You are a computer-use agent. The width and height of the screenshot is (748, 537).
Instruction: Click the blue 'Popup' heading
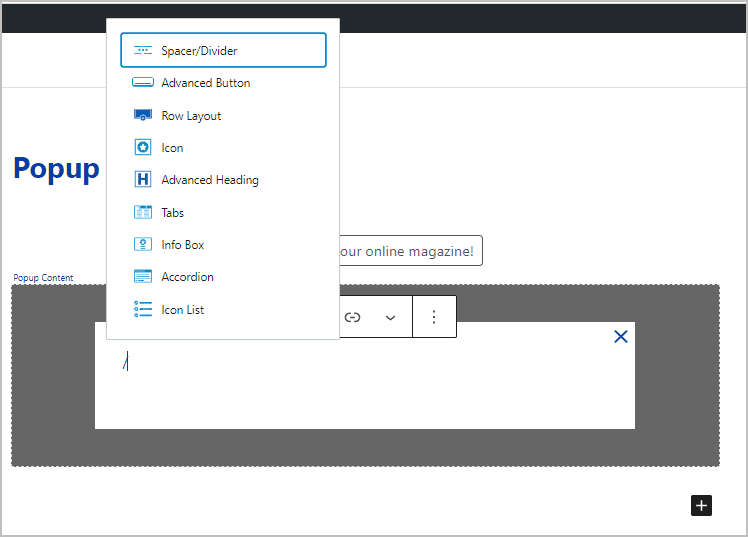56,168
